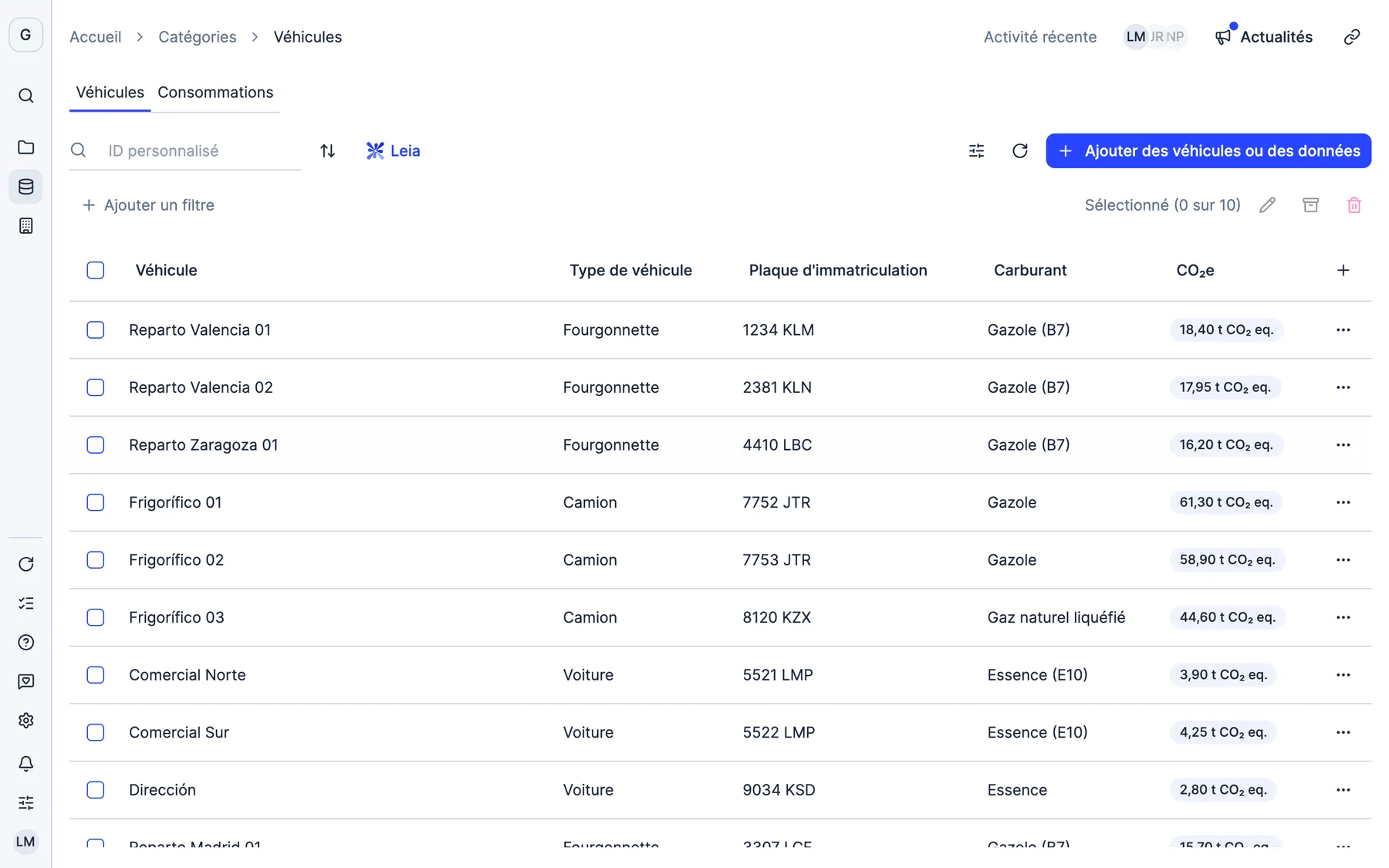This screenshot has height=868, width=1389.
Task: Open Activité récente
Action: click(1039, 37)
